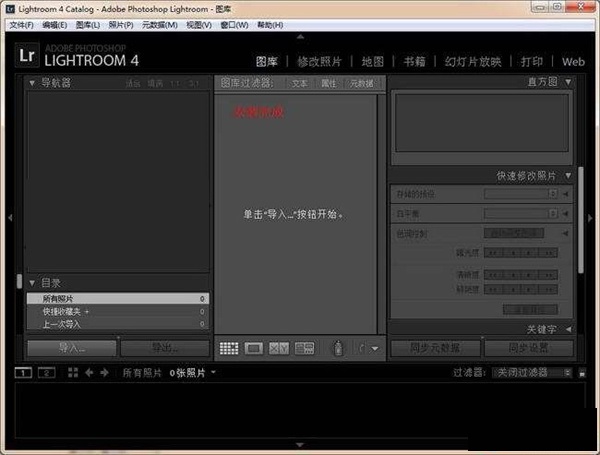Open the 打印 Print module
This screenshot has height=455, width=600.
pos(532,61)
